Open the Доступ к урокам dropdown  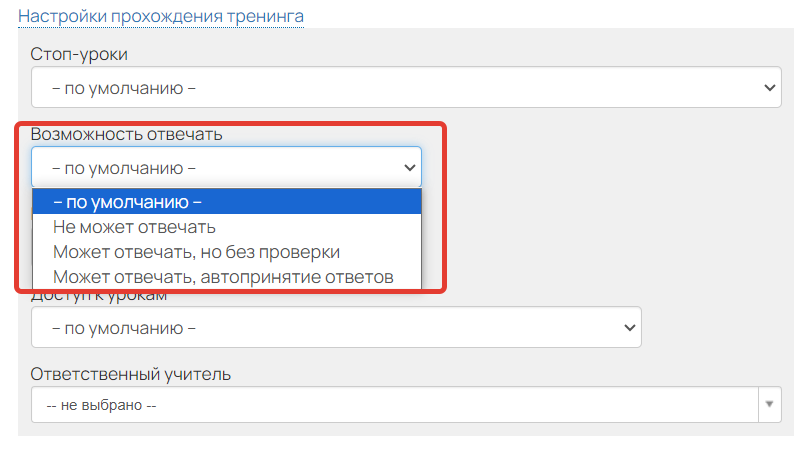(336, 327)
